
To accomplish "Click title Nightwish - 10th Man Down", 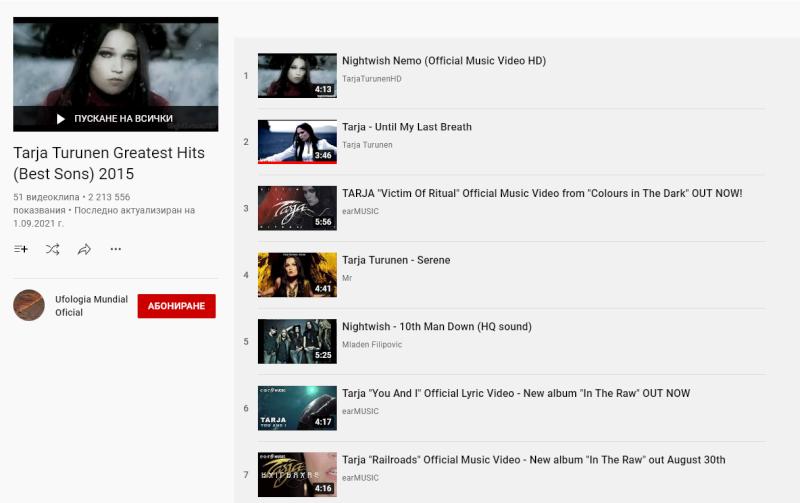I will (x=437, y=326).
